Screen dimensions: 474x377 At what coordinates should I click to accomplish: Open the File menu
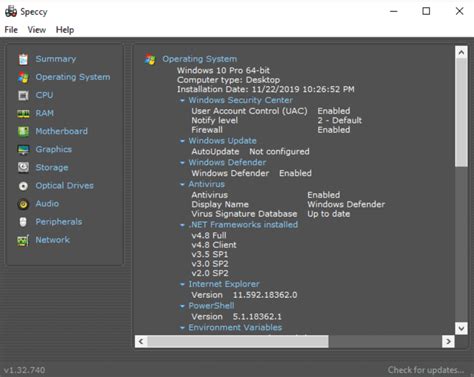point(11,30)
